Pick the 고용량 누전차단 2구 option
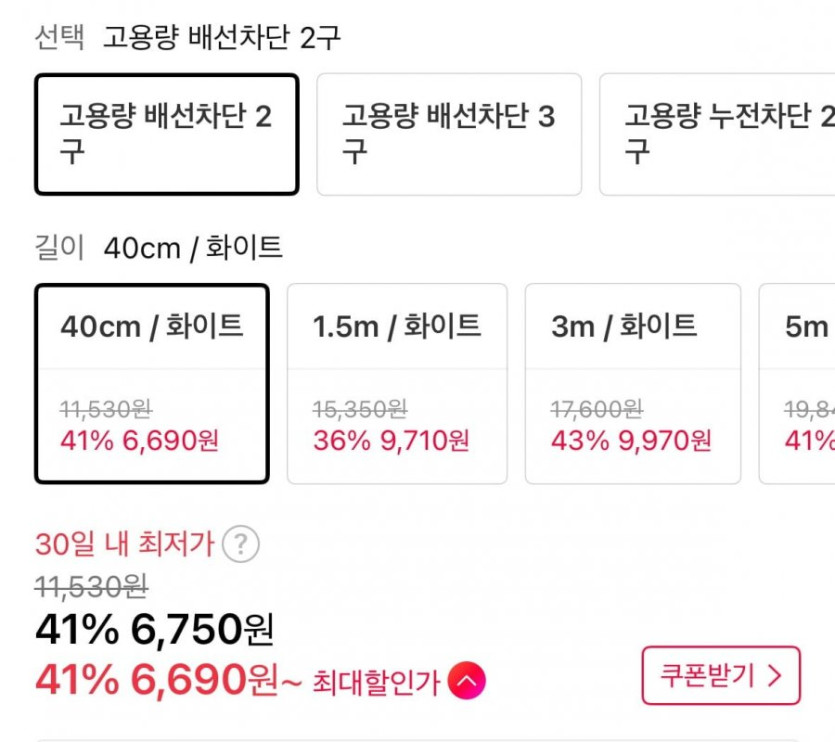The image size is (835, 742). click(717, 134)
